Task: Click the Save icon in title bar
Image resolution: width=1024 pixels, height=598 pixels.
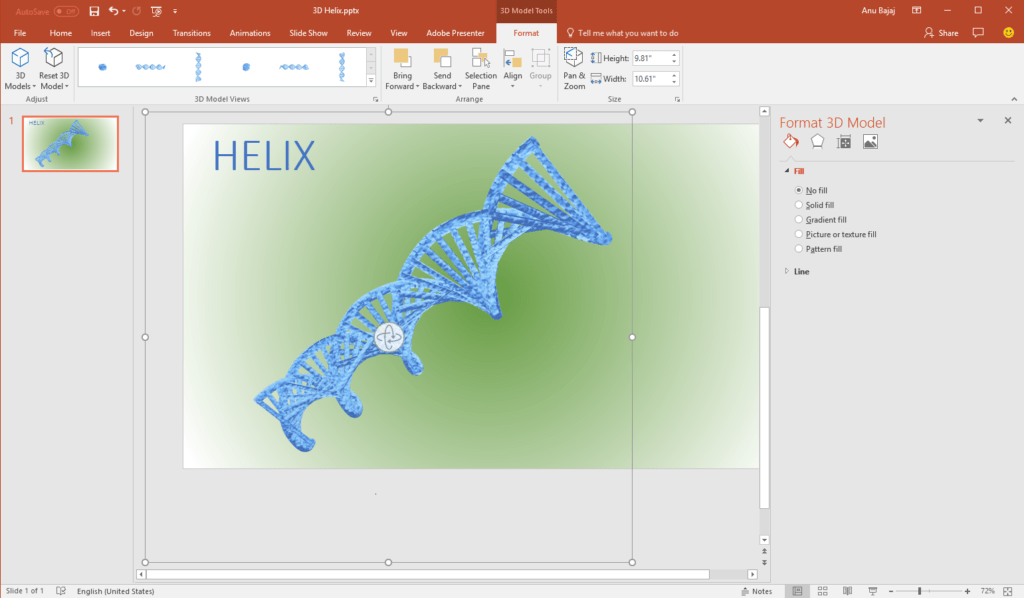Action: pos(94,11)
